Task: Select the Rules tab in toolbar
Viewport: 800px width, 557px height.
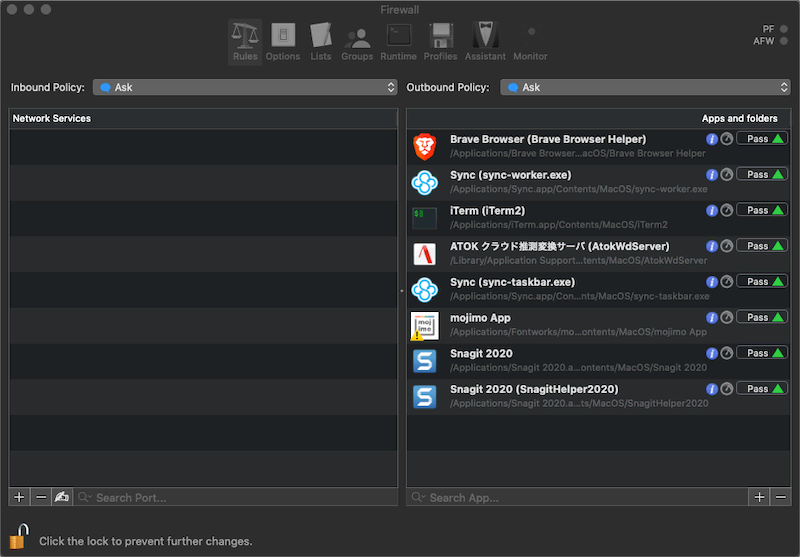Action: (245, 41)
